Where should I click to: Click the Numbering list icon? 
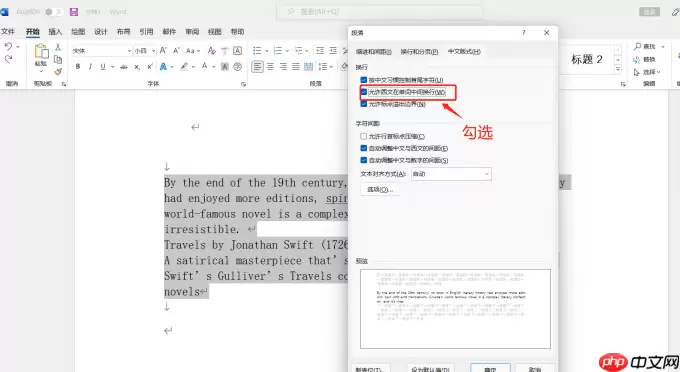(278, 51)
